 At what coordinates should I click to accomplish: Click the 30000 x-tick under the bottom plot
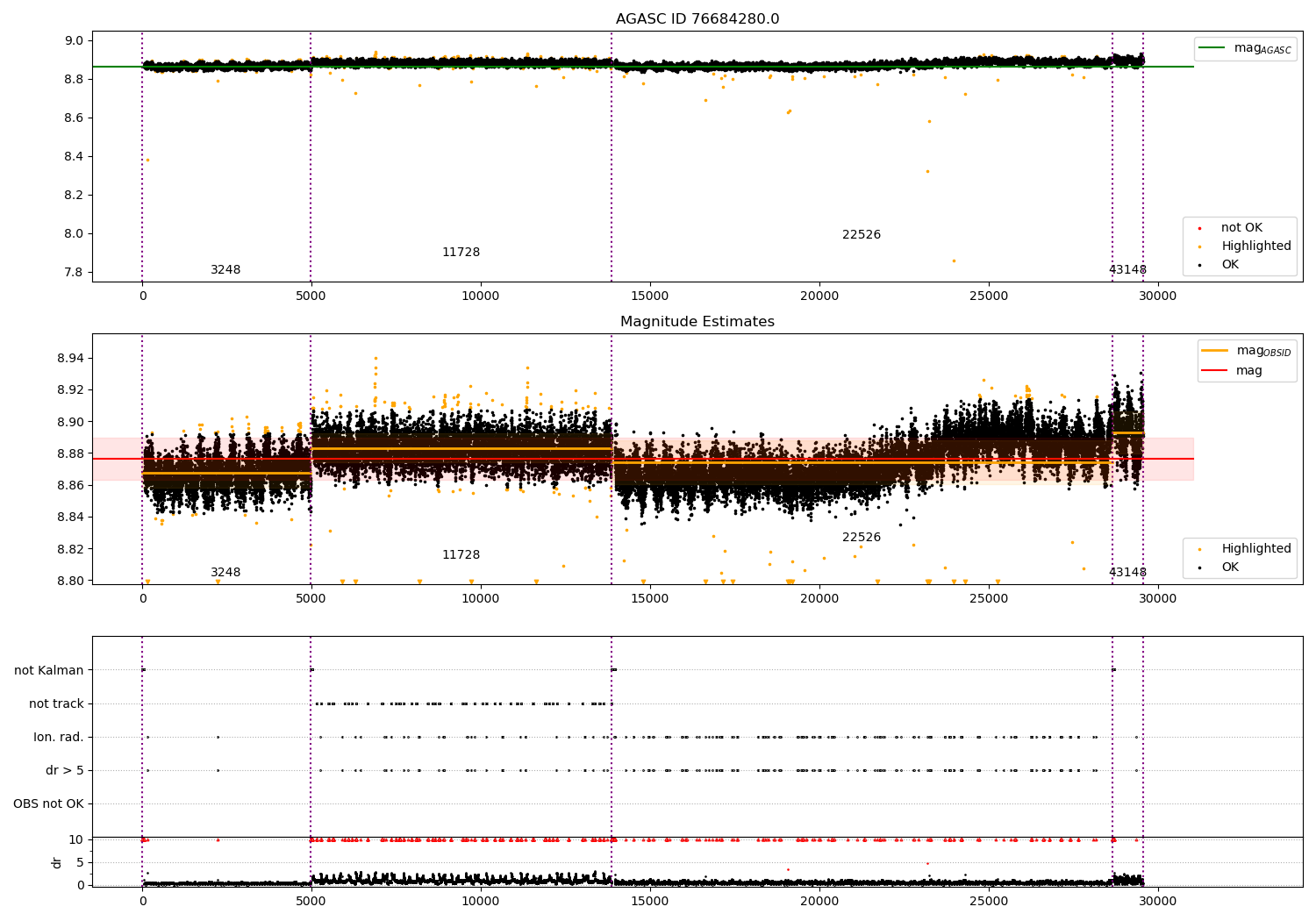pos(1158,903)
